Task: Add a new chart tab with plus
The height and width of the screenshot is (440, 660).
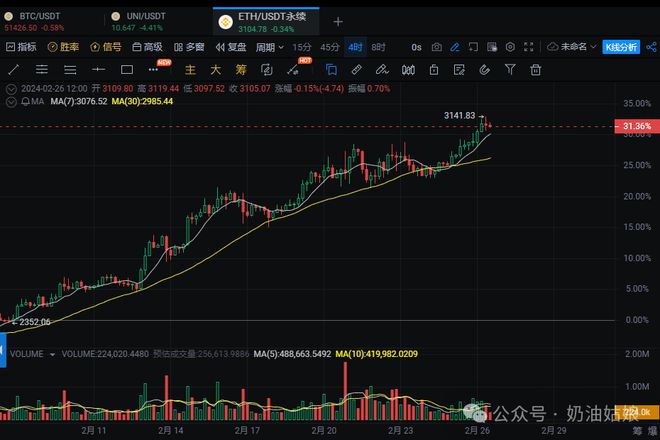Action: (x=337, y=22)
